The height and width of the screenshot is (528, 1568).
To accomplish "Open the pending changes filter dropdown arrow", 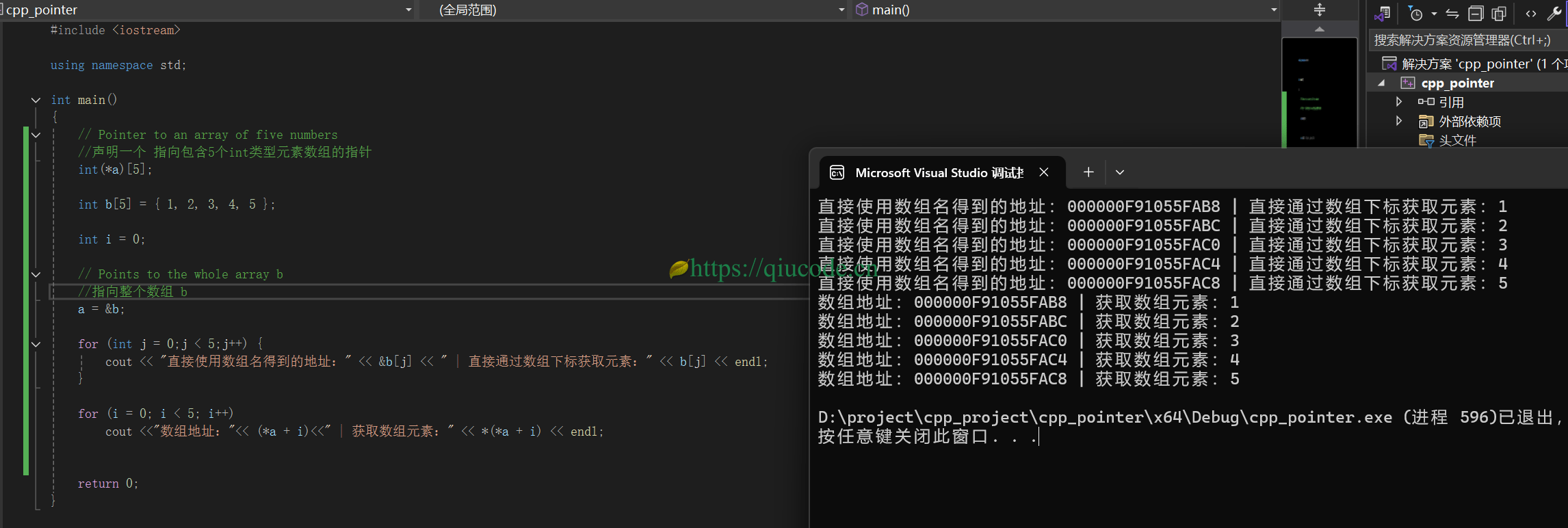I will [1434, 14].
